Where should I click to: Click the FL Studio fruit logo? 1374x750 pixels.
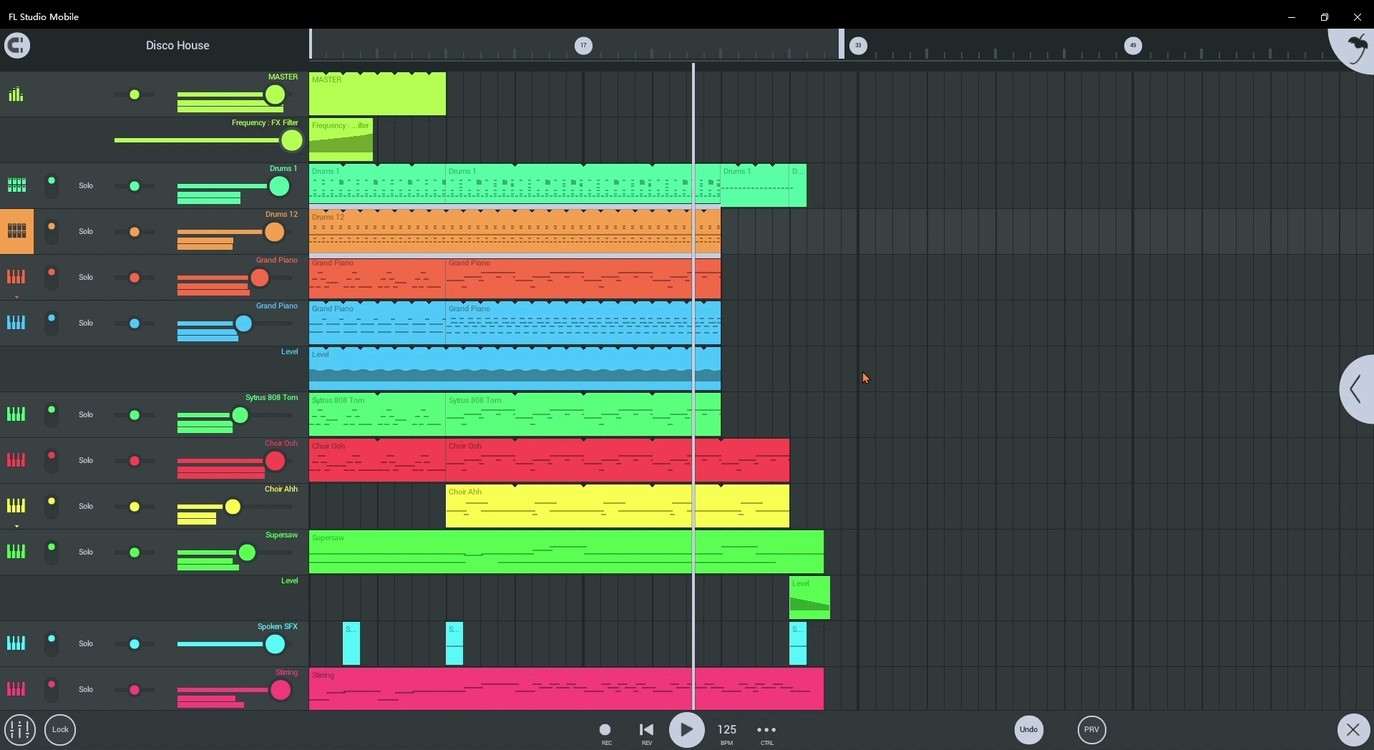click(1355, 46)
